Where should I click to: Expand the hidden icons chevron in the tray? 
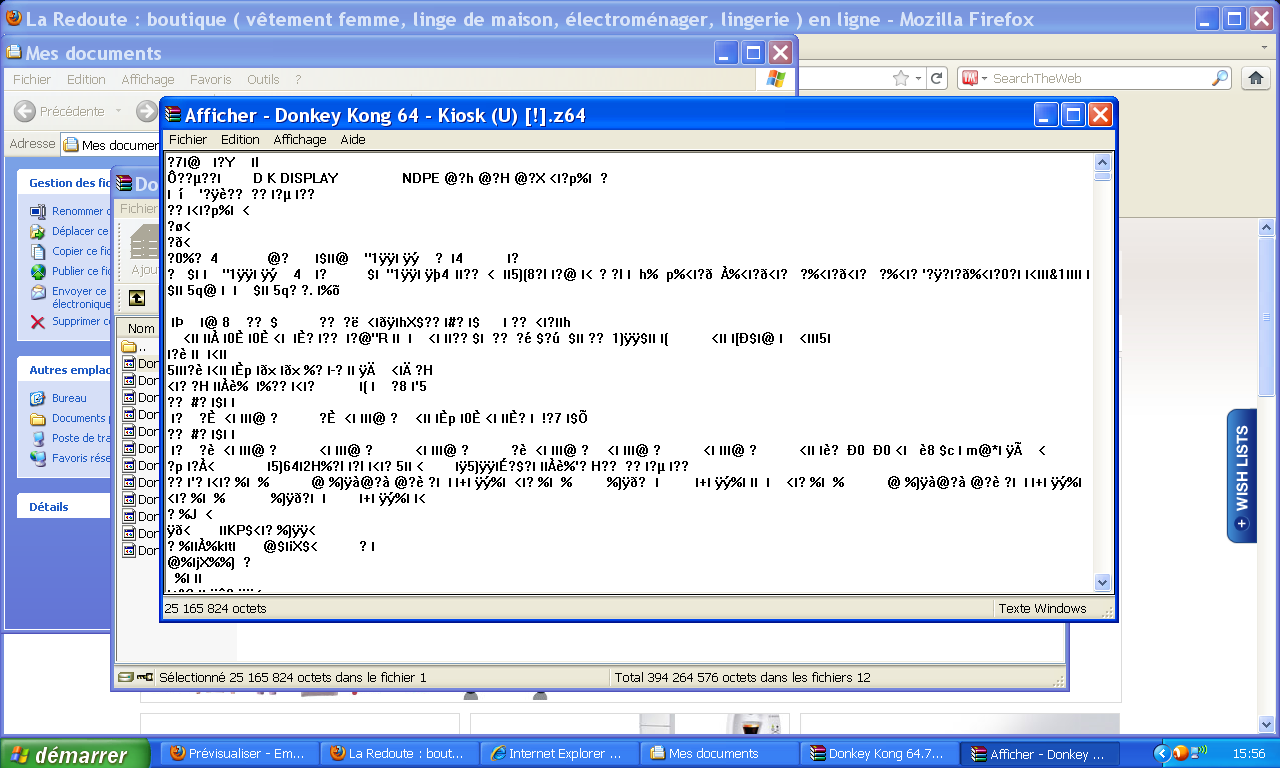coord(1162,753)
